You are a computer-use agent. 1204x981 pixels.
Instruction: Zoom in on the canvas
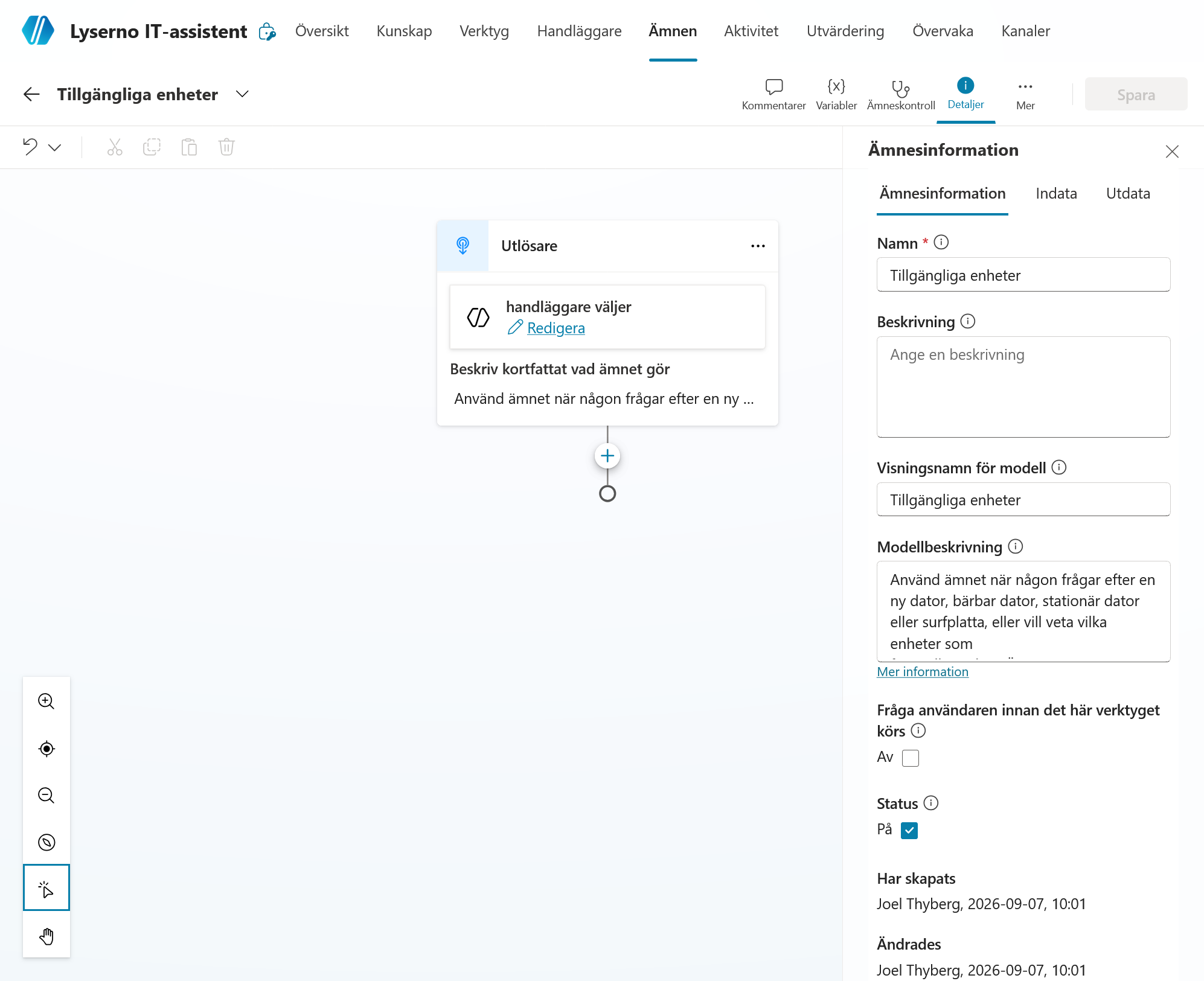pos(46,701)
